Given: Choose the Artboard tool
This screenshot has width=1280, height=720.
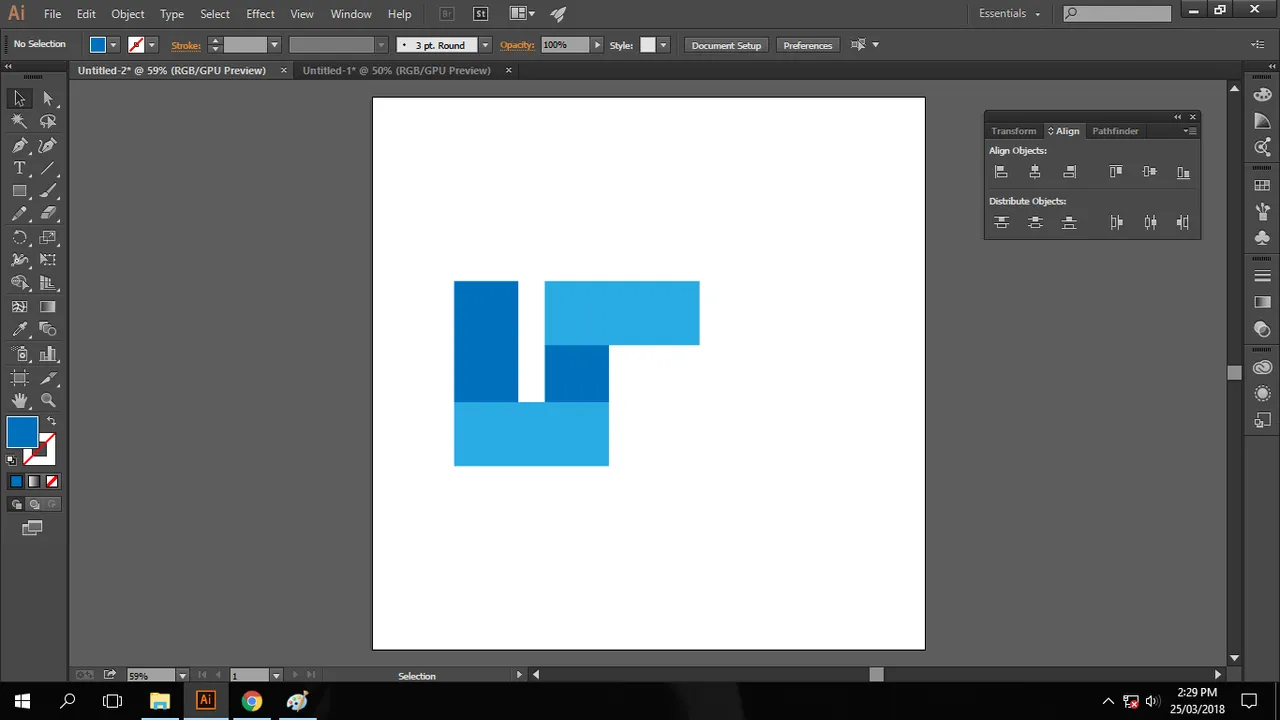Looking at the screenshot, I should point(19,378).
